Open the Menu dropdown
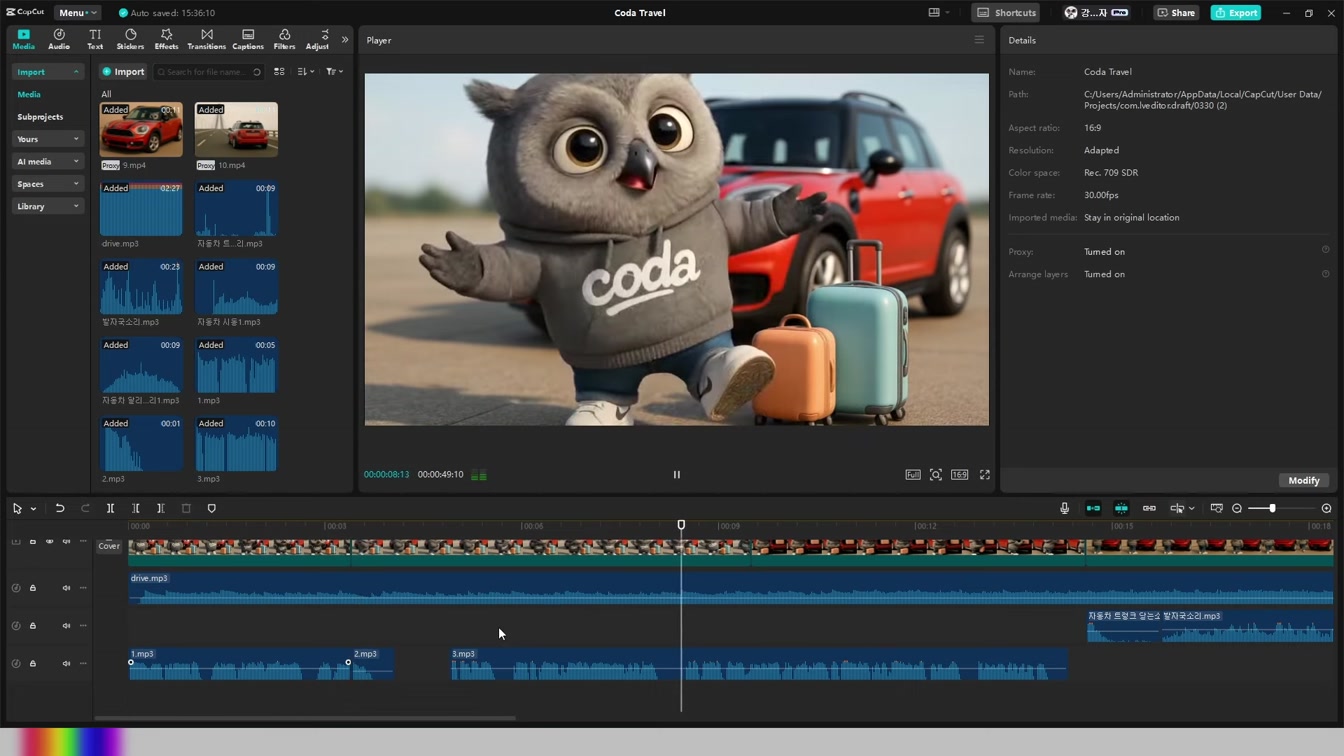Image resolution: width=1344 pixels, height=756 pixels. 76,13
